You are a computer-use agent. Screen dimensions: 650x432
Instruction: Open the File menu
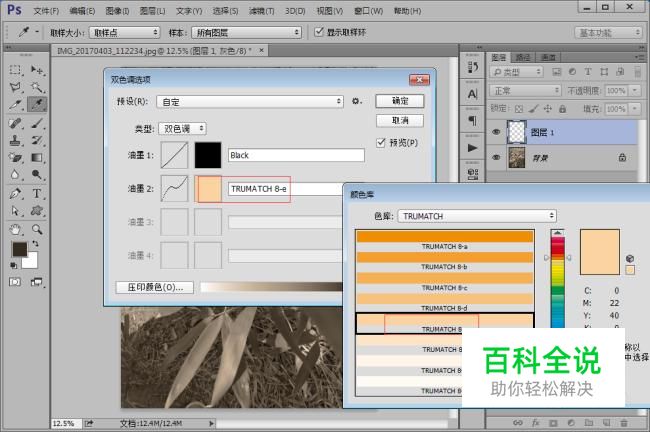[x=46, y=11]
